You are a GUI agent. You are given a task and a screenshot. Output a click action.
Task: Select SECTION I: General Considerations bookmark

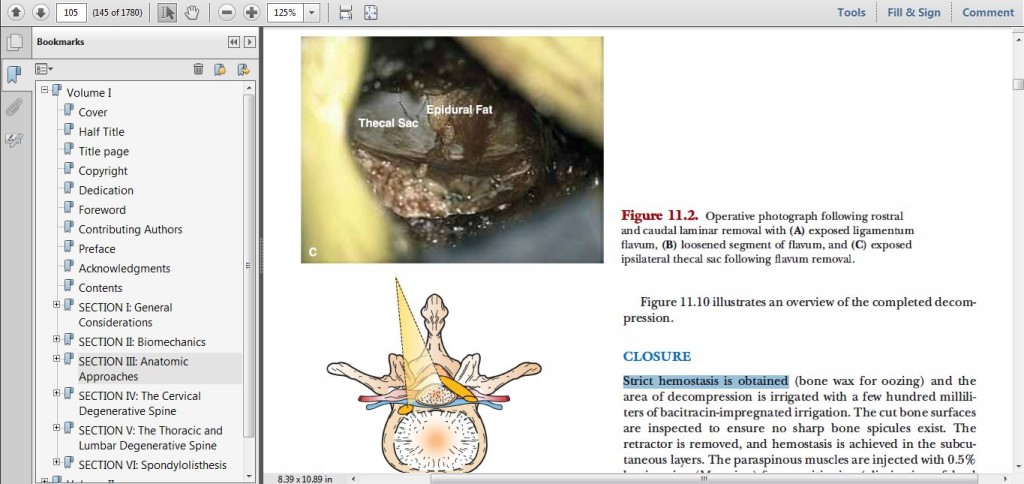pyautogui.click(x=125, y=315)
